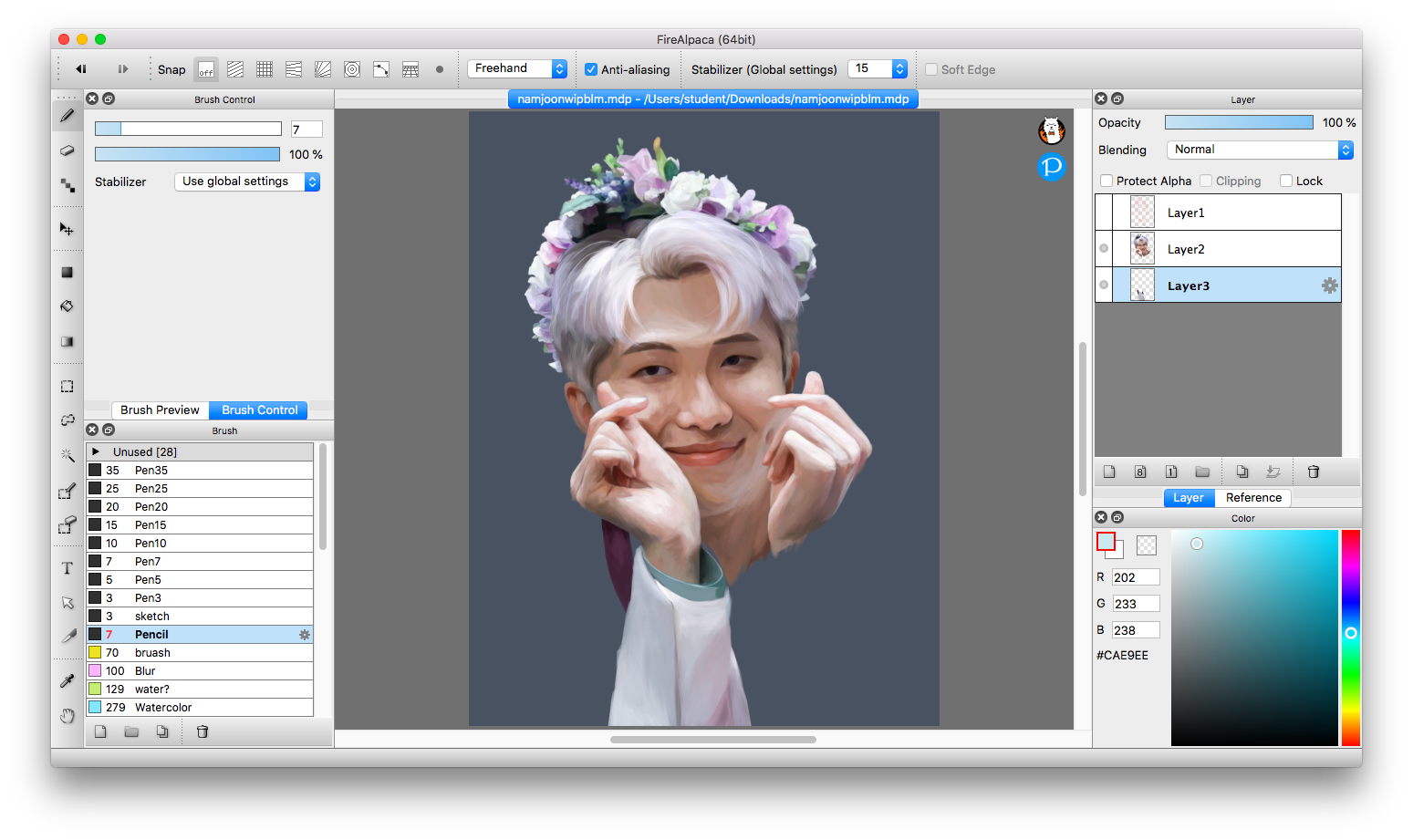Hide Layer3 visibility
1413x840 pixels.
click(x=1104, y=285)
